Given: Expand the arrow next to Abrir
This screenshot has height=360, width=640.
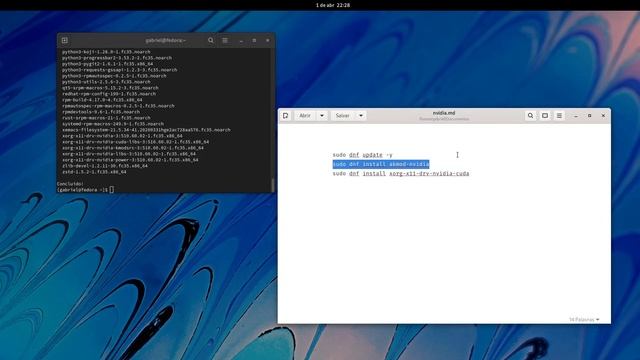Looking at the screenshot, I should pyautogui.click(x=322, y=116).
